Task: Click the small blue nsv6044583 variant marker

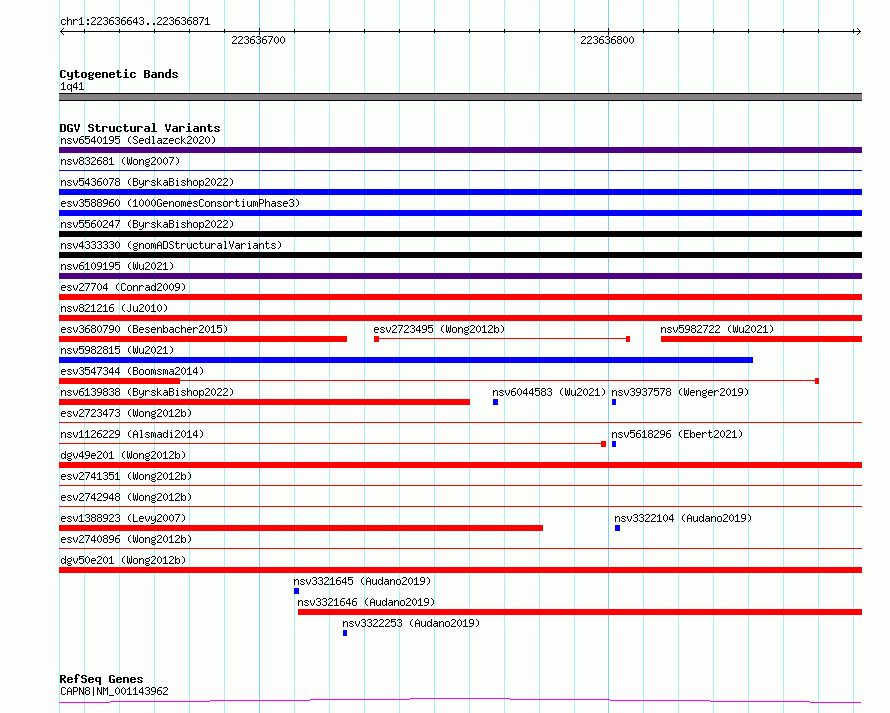Action: pos(496,402)
